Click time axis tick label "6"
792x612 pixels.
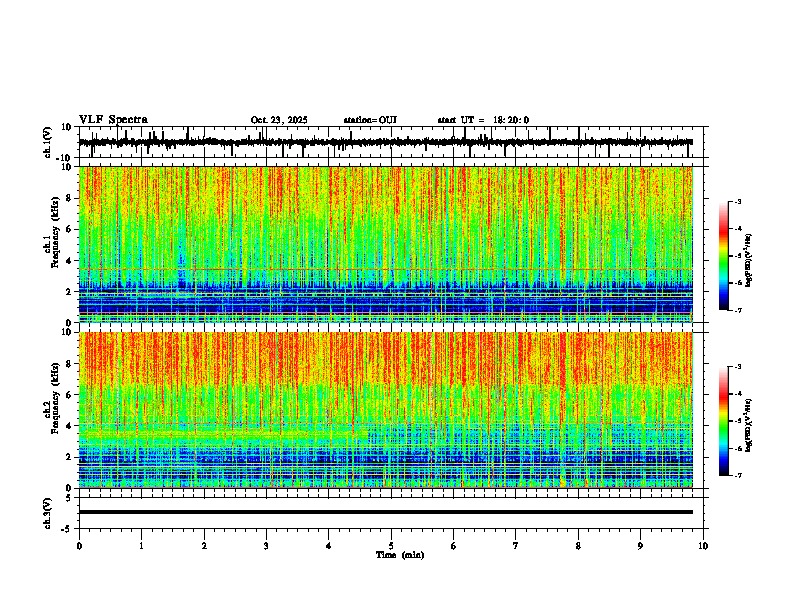point(454,546)
